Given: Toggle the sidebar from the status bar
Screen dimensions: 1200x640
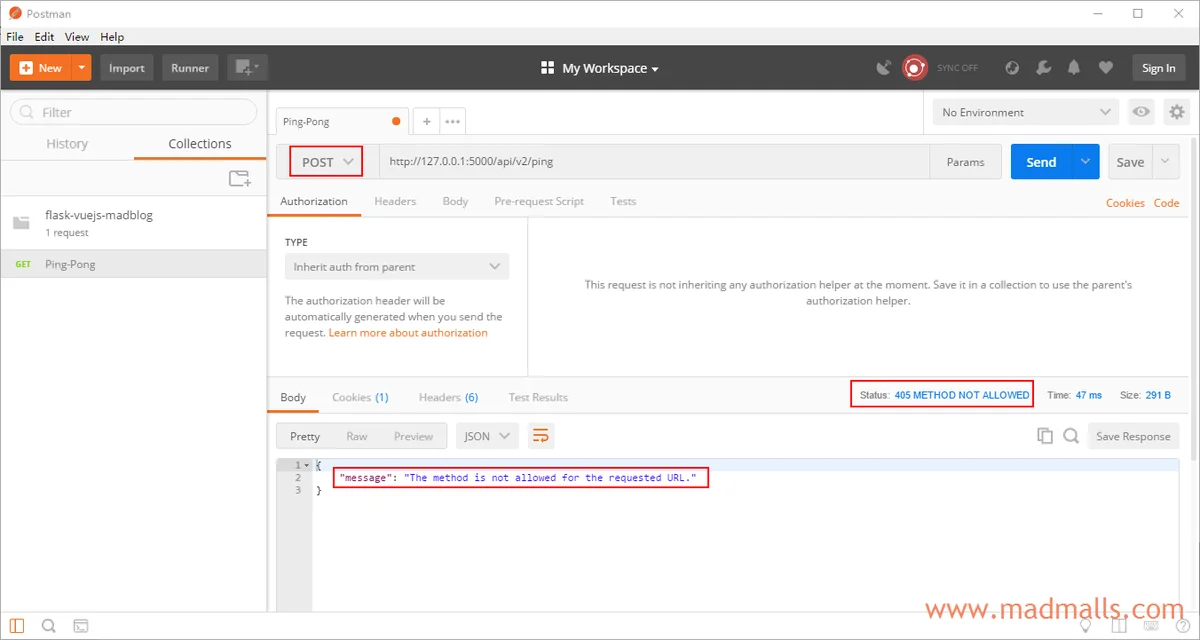Looking at the screenshot, I should click(17, 627).
